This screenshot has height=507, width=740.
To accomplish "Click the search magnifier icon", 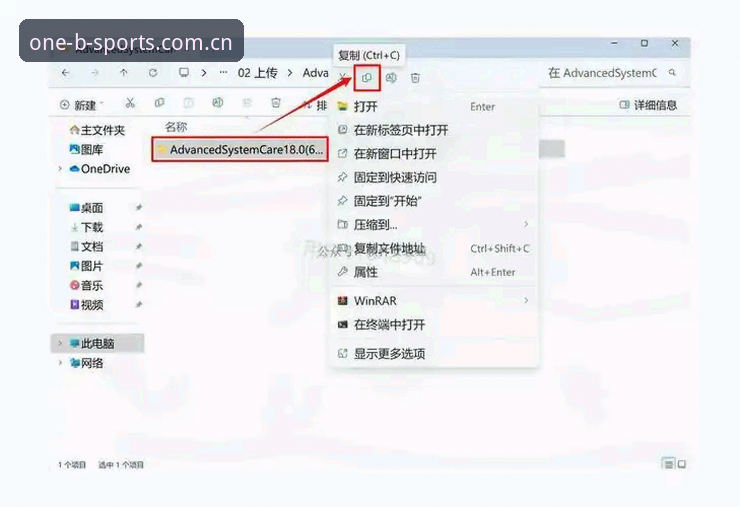I will coord(672,73).
